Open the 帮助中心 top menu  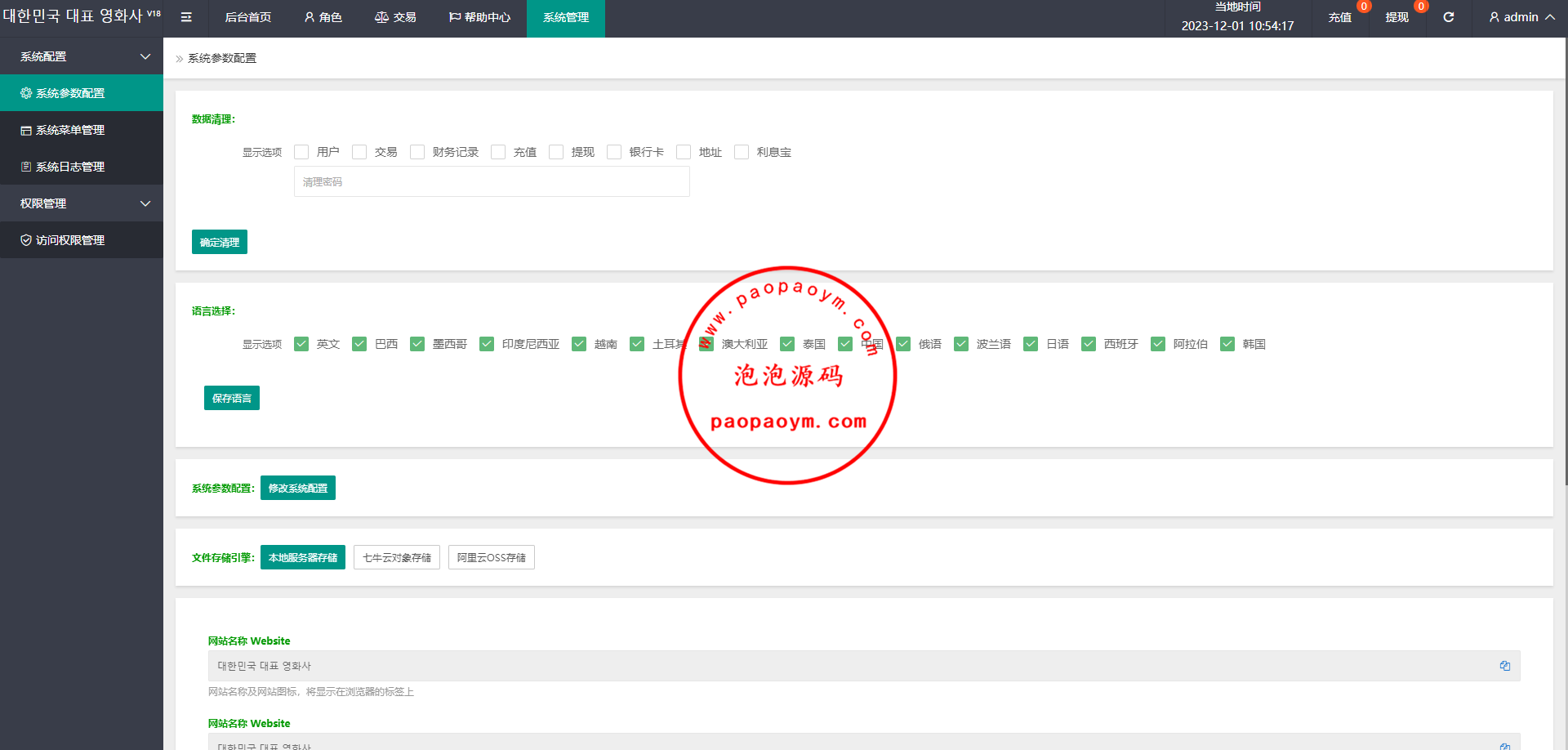(479, 17)
